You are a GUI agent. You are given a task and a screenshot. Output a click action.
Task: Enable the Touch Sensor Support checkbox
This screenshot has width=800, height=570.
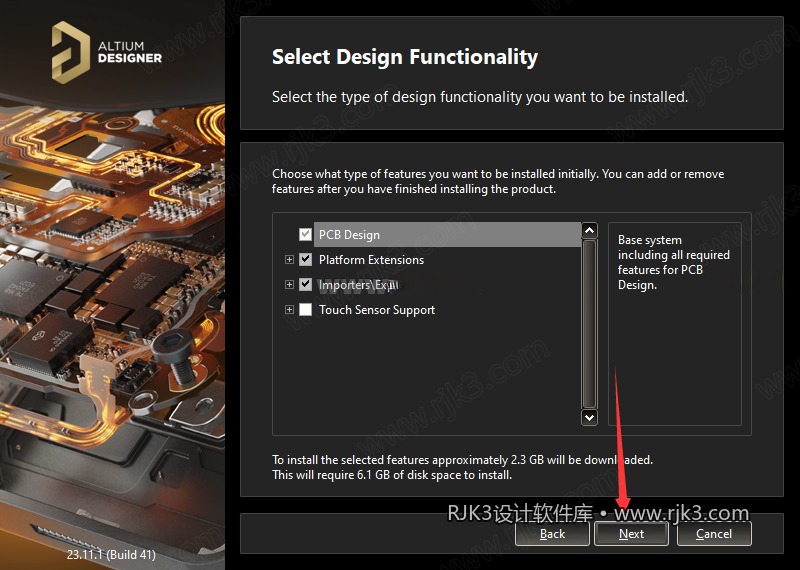click(x=305, y=309)
